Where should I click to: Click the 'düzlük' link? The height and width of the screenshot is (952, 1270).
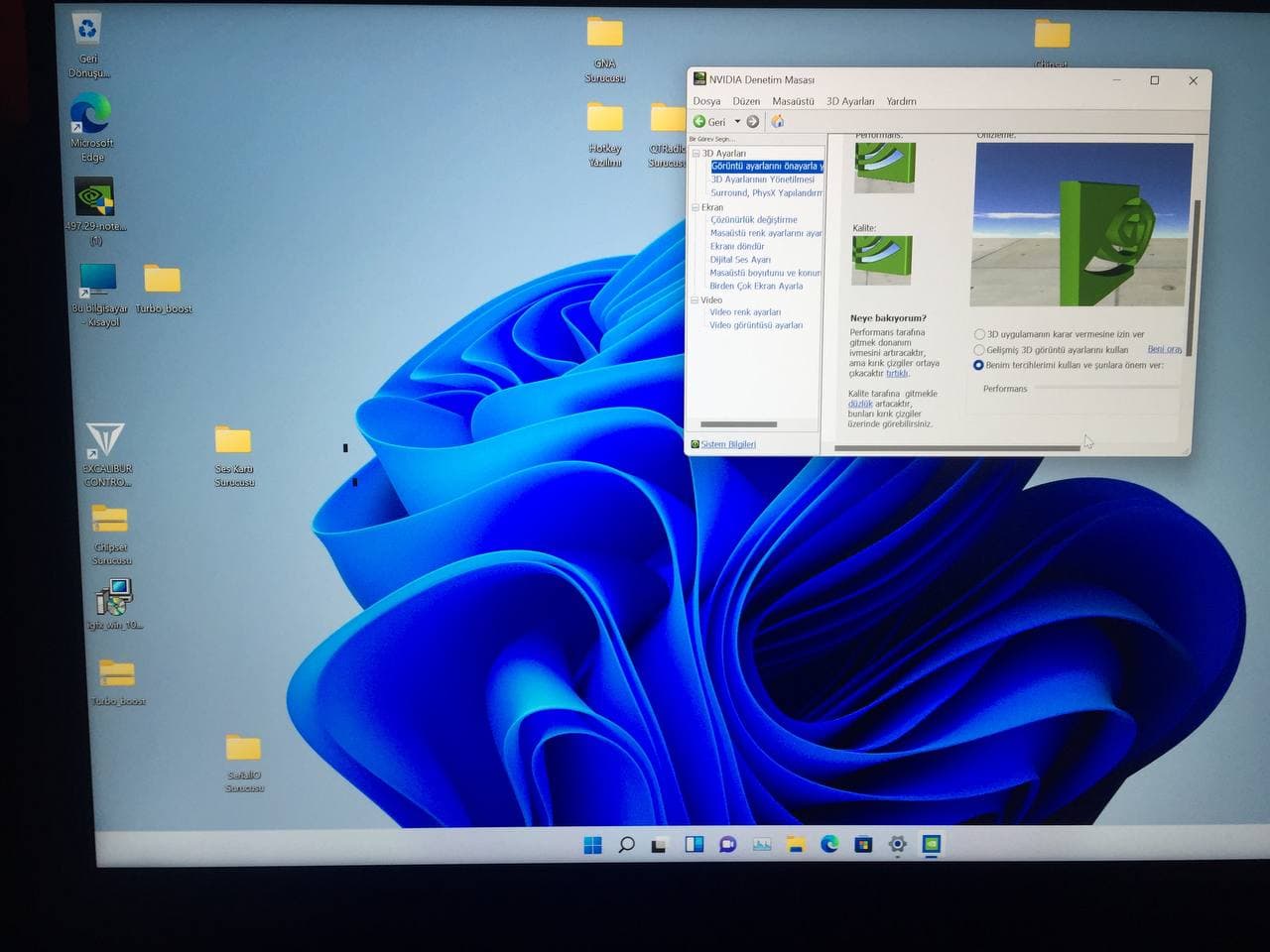(860, 404)
